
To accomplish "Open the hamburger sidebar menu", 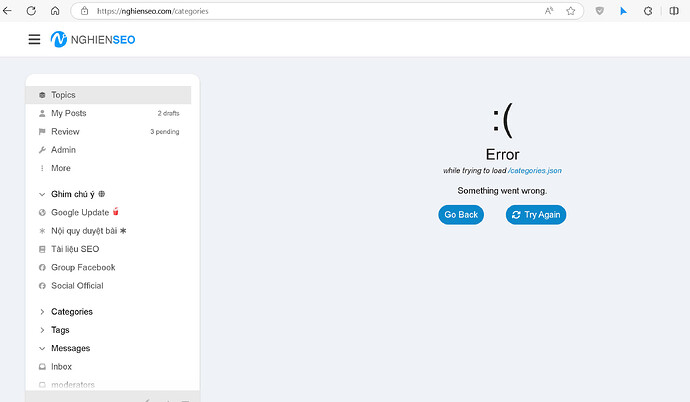I will 34,40.
